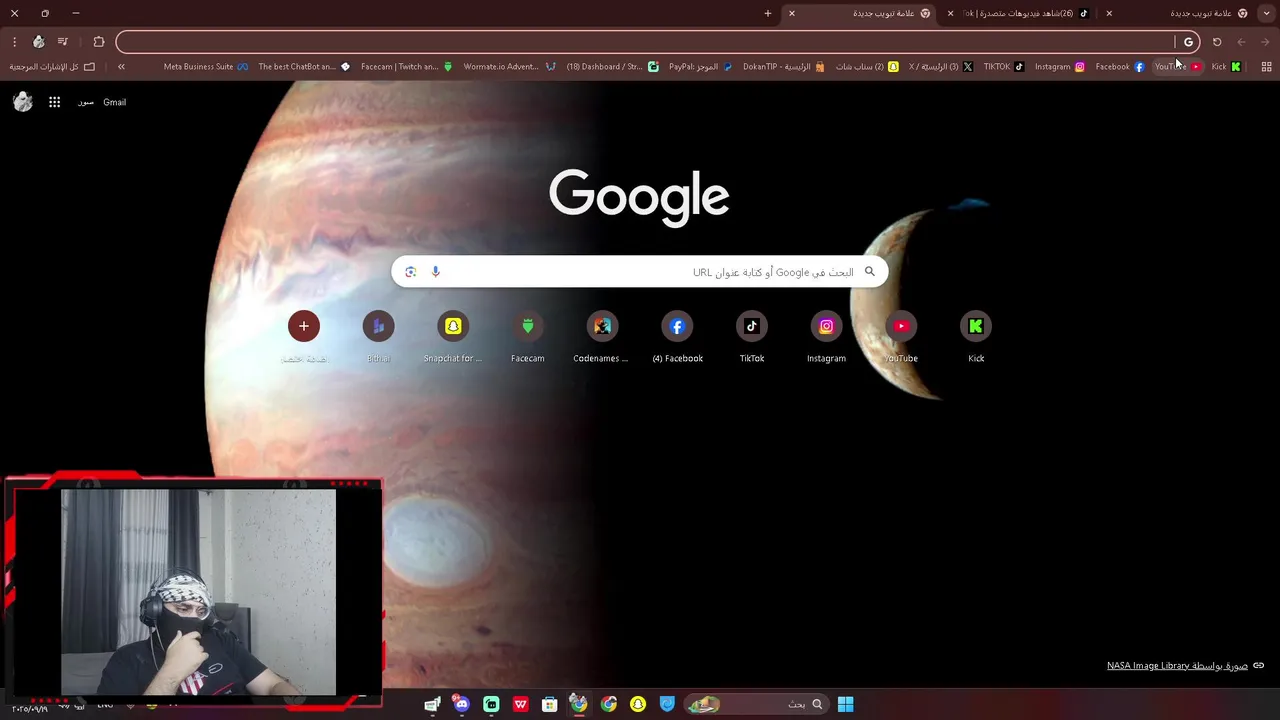
Task: Open a new tab with plus button
Action: [x=768, y=13]
